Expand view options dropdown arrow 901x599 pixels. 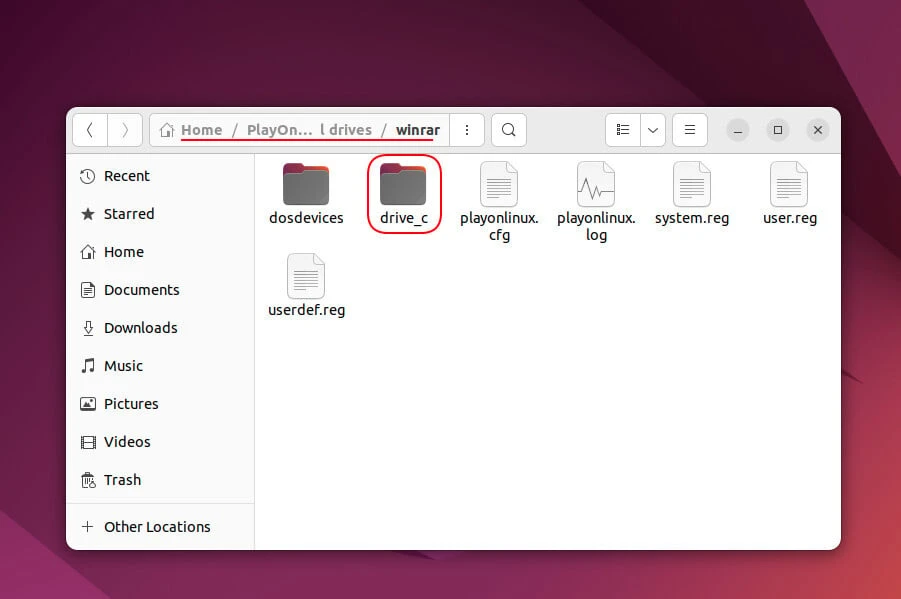(653, 130)
